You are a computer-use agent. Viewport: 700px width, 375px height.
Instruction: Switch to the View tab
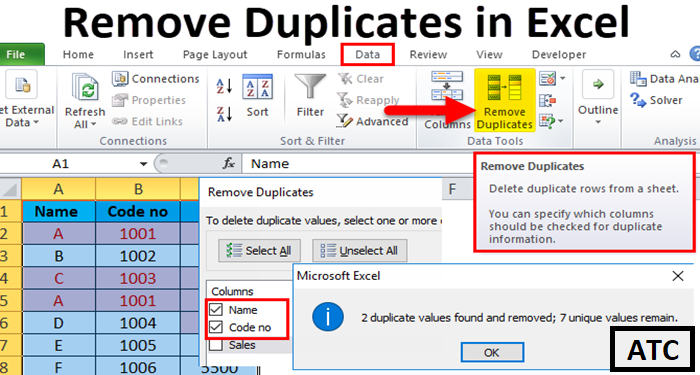[x=489, y=54]
